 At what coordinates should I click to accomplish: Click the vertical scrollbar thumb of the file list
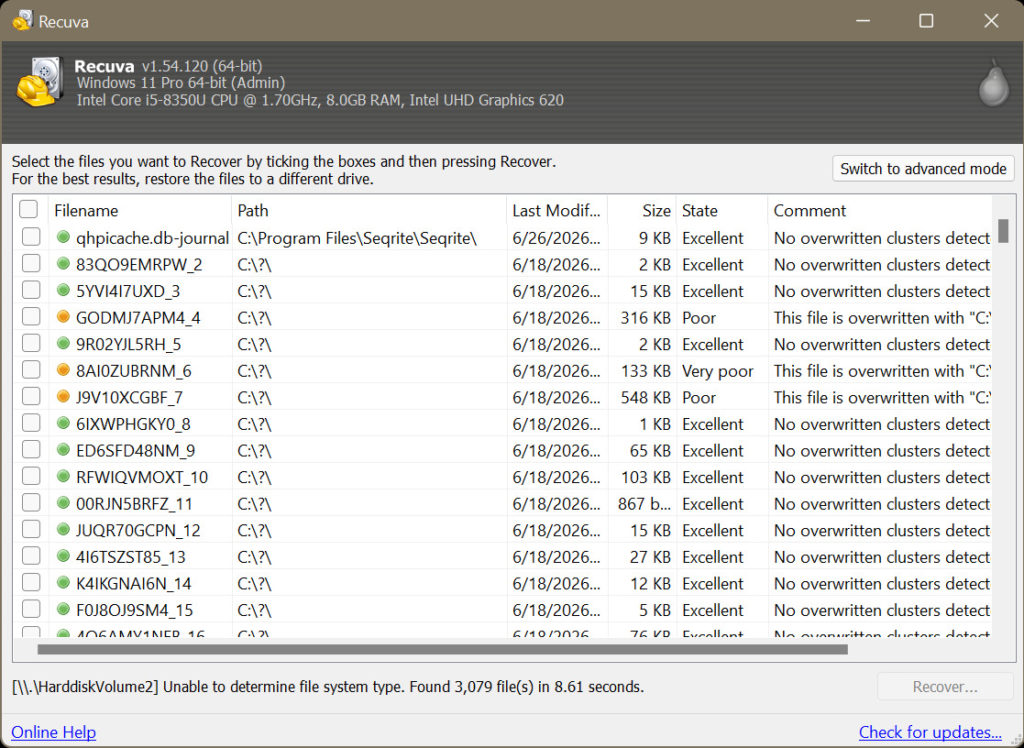coord(1003,231)
